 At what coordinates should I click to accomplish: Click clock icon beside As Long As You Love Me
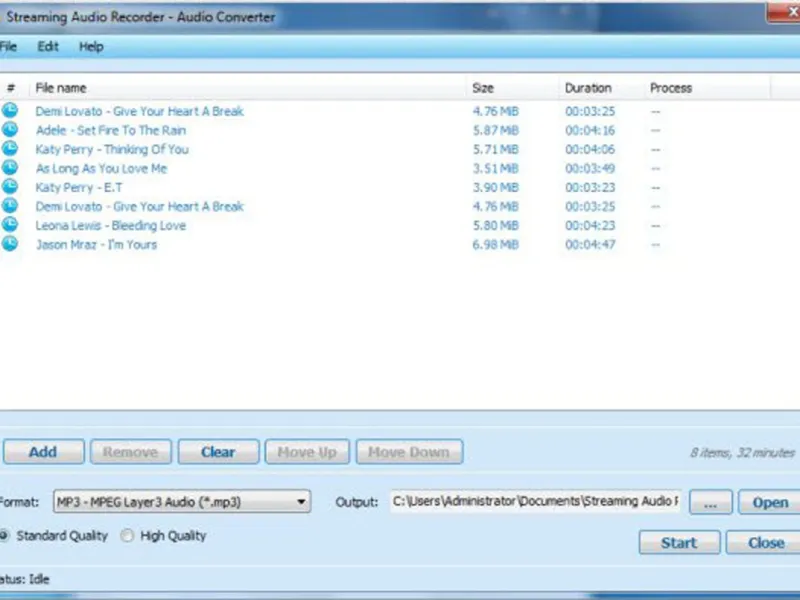click(10, 167)
